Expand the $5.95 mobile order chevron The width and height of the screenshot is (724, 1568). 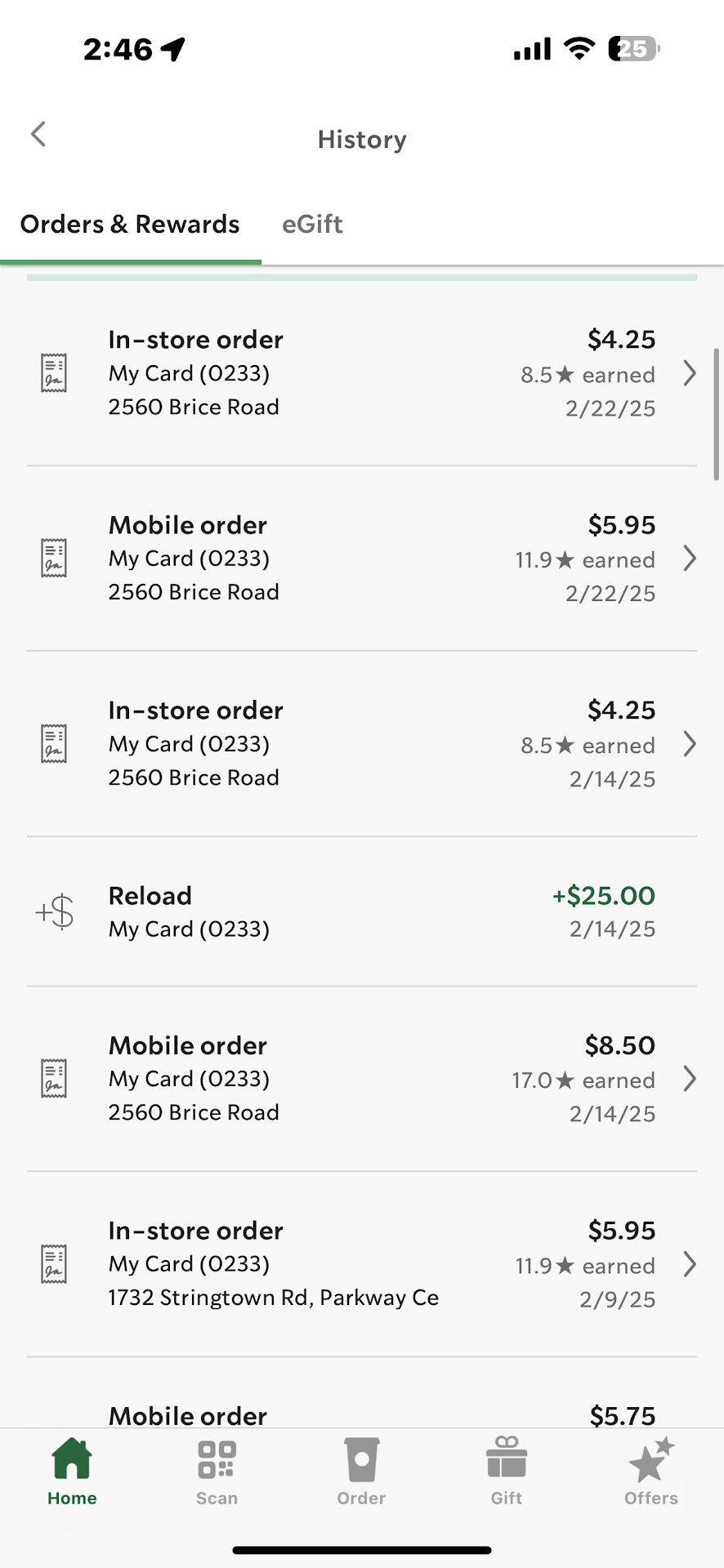(690, 559)
